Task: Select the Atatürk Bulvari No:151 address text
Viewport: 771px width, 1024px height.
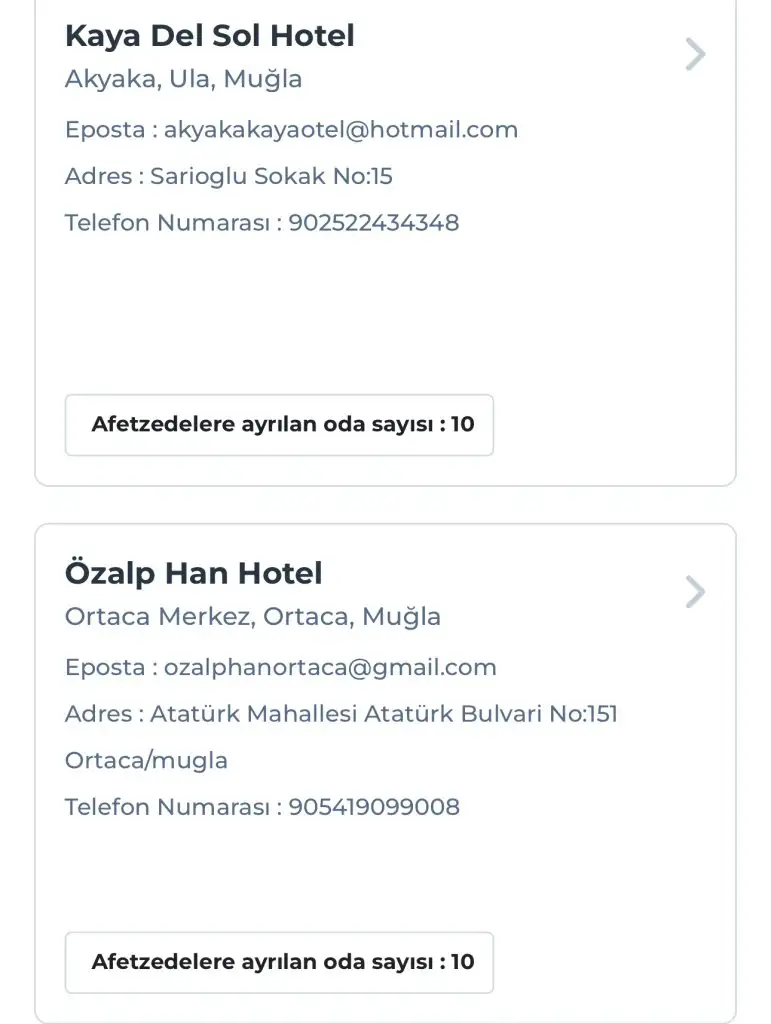Action: (384, 714)
